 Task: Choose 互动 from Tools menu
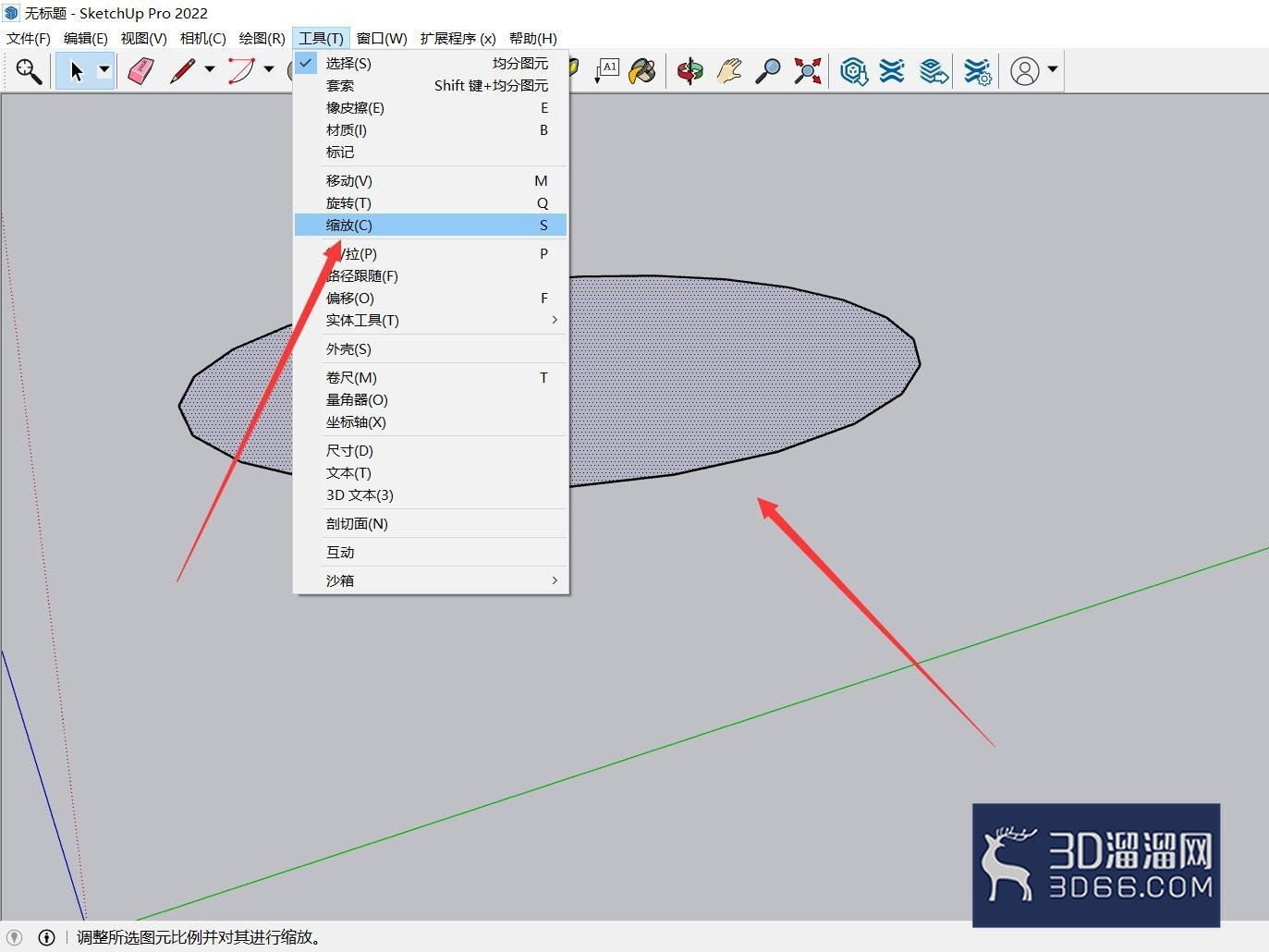click(431, 552)
